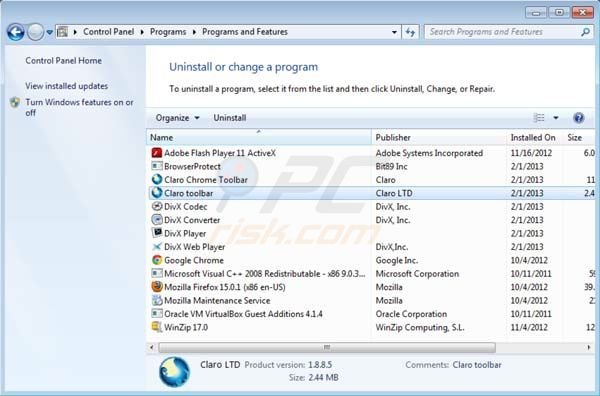Image resolution: width=600 pixels, height=396 pixels.
Task: Select the DivX Player name
Action: pos(185,233)
